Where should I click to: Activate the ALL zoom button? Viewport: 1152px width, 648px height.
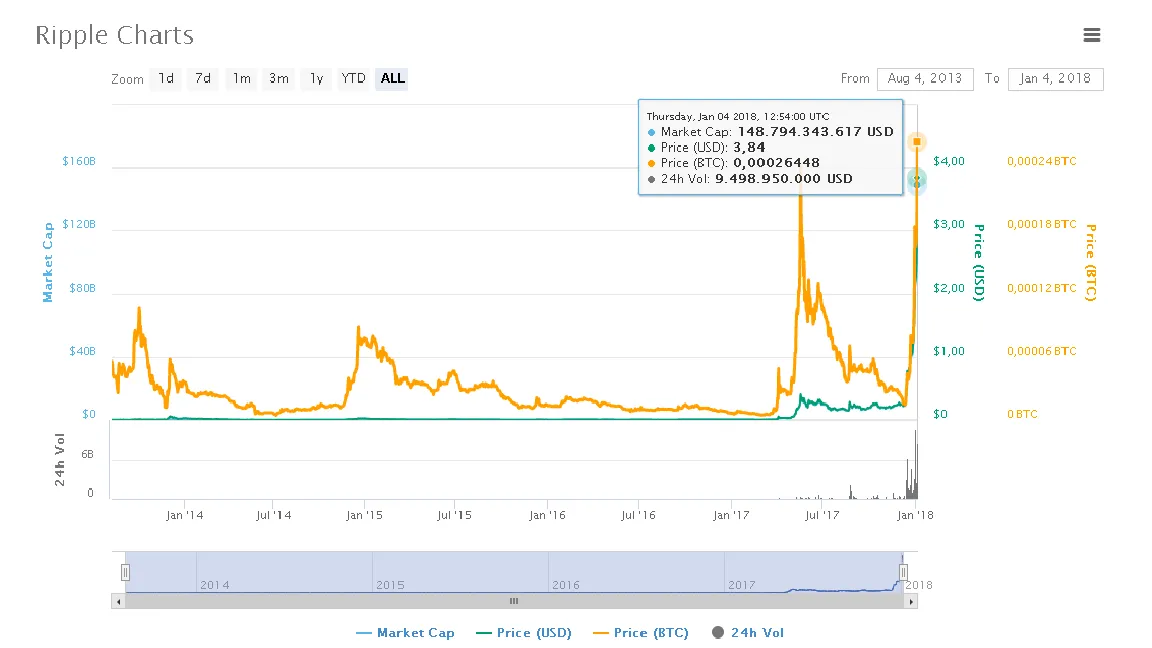click(392, 79)
